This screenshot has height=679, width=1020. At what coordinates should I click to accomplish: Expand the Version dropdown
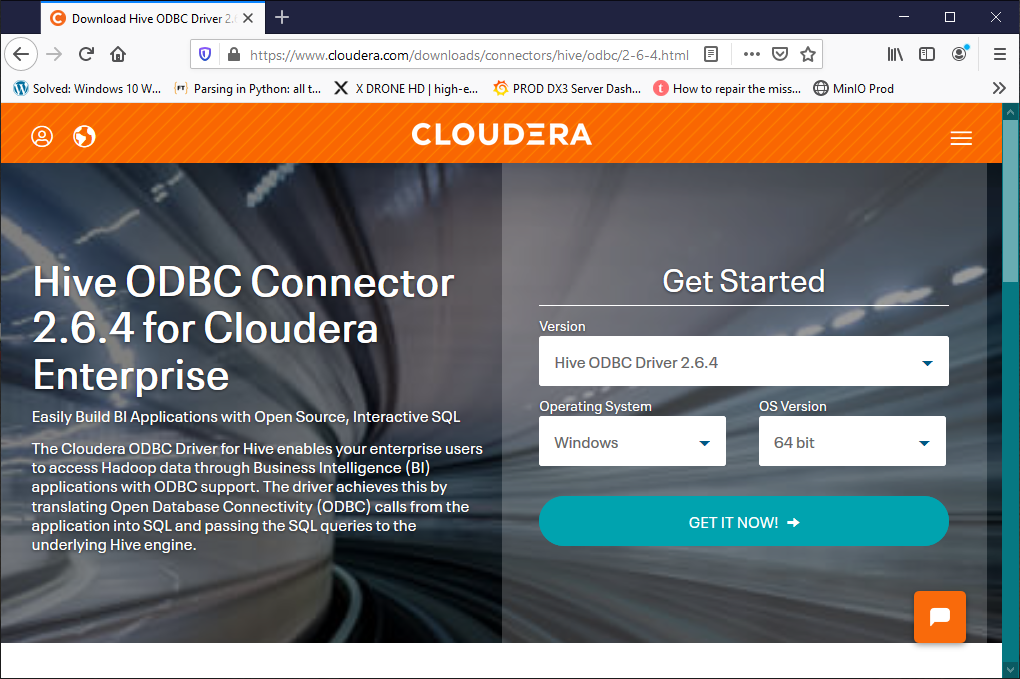(744, 362)
